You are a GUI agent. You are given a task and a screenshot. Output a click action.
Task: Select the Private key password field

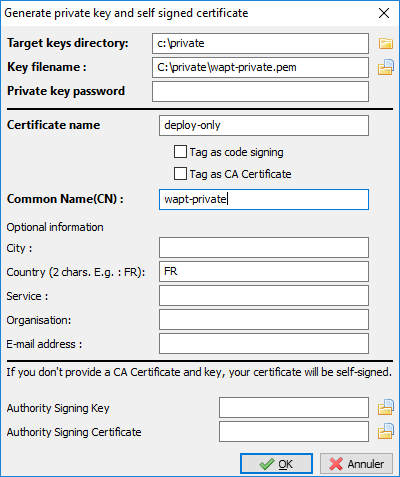[260, 91]
